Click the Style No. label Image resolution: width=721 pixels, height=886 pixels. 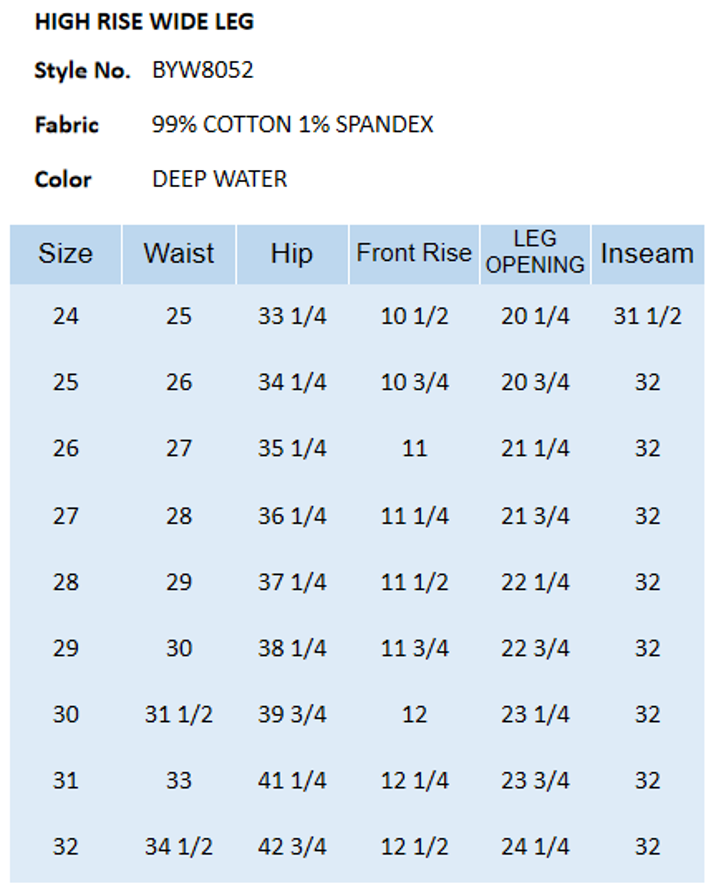coord(82,71)
